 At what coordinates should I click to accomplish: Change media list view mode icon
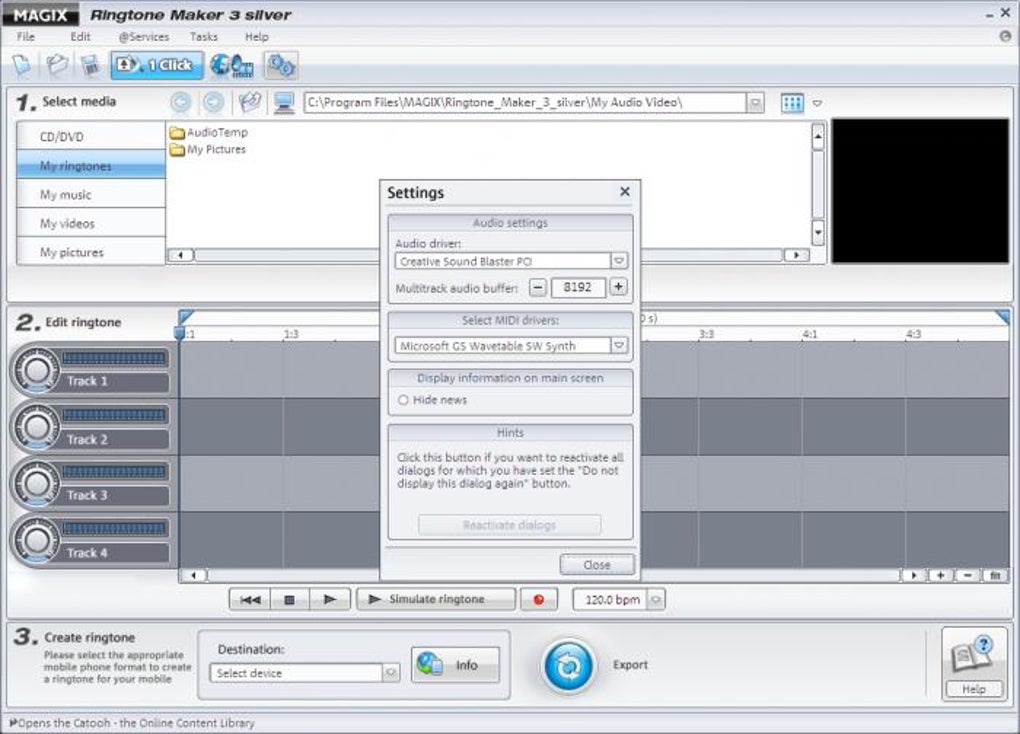[792, 103]
